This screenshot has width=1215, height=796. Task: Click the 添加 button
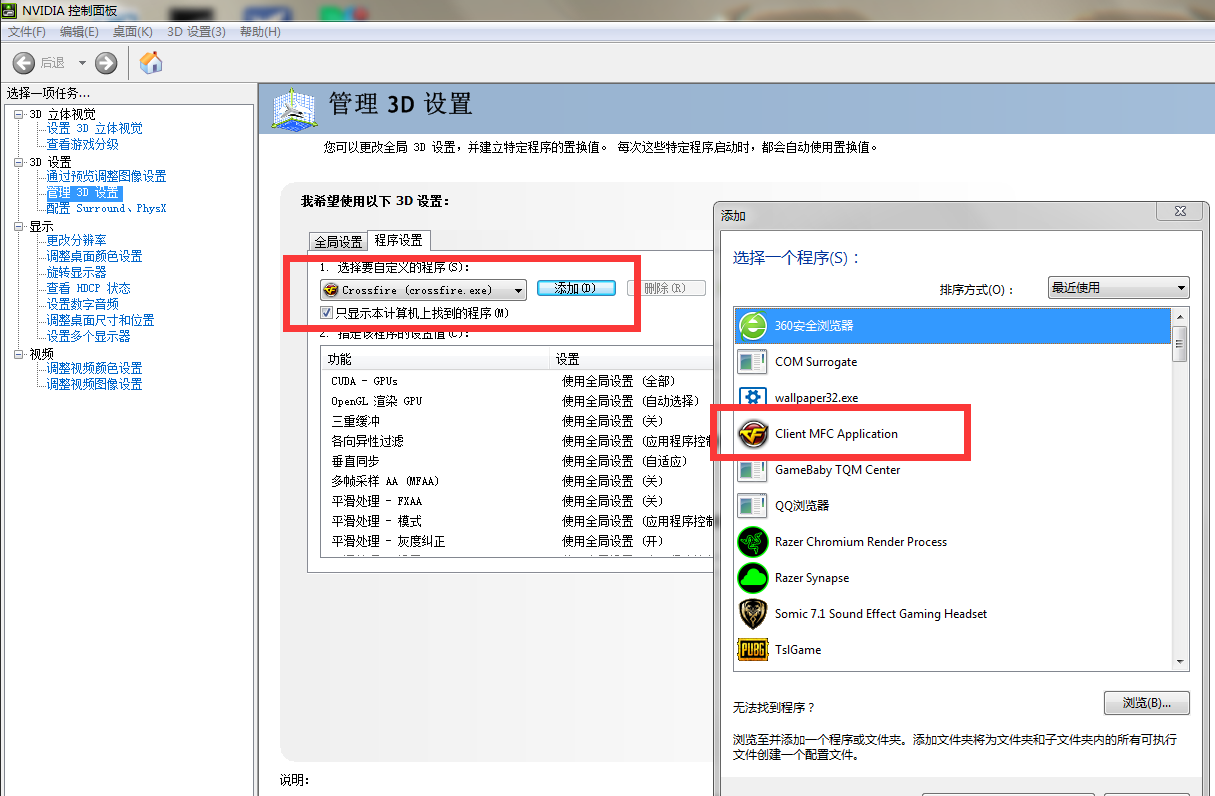[576, 289]
